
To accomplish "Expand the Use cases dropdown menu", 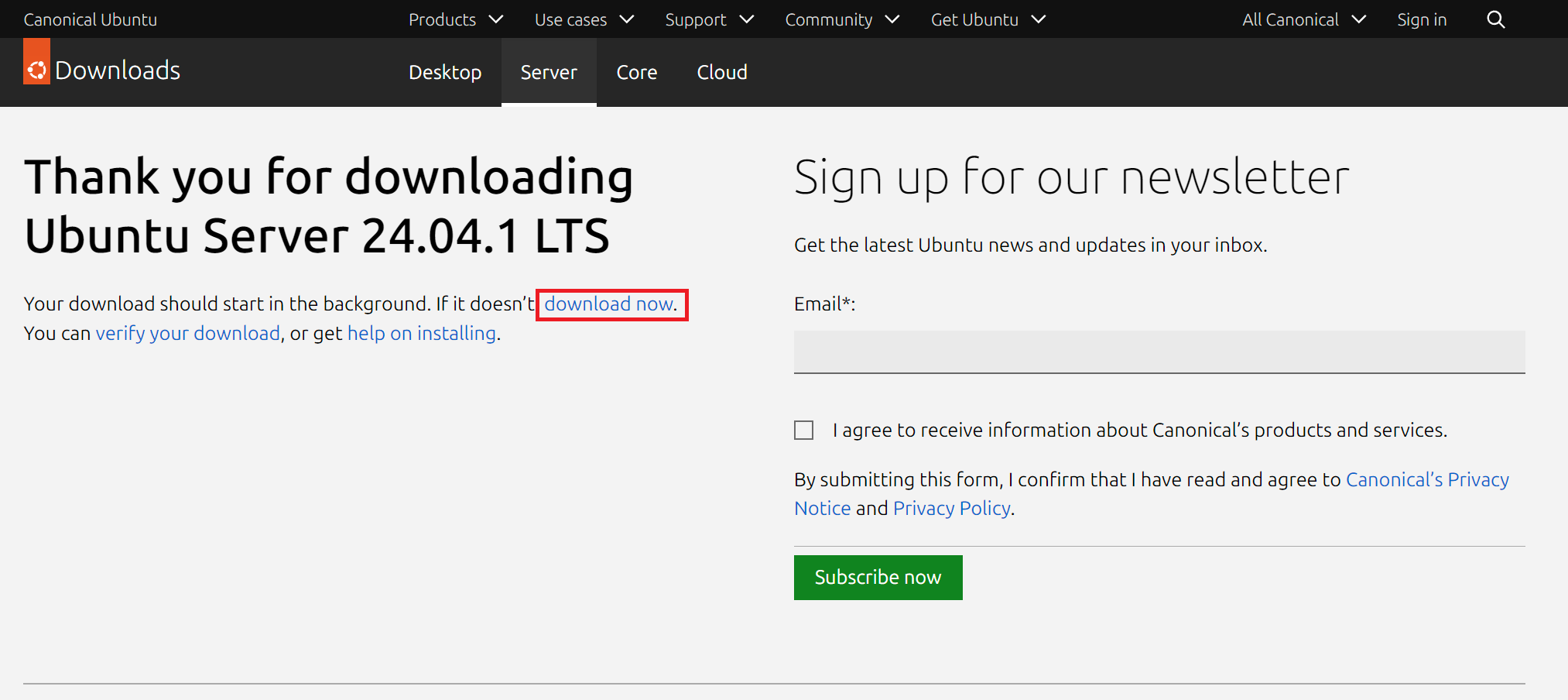I will point(584,19).
